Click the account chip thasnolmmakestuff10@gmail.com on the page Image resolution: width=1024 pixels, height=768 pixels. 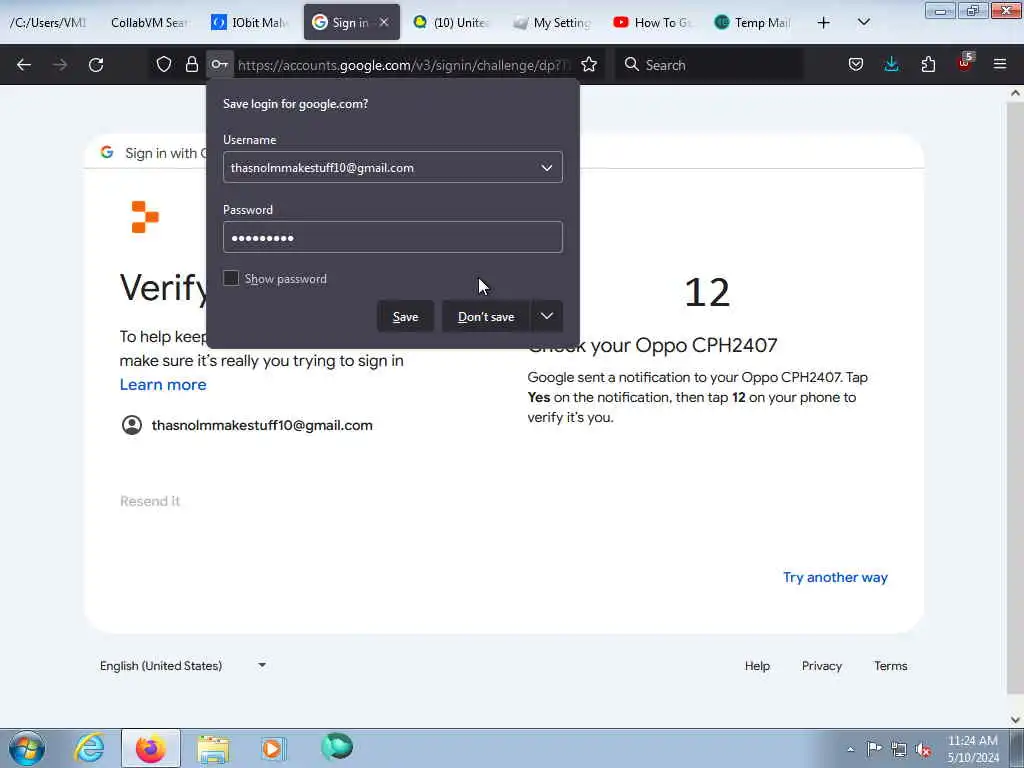247,425
